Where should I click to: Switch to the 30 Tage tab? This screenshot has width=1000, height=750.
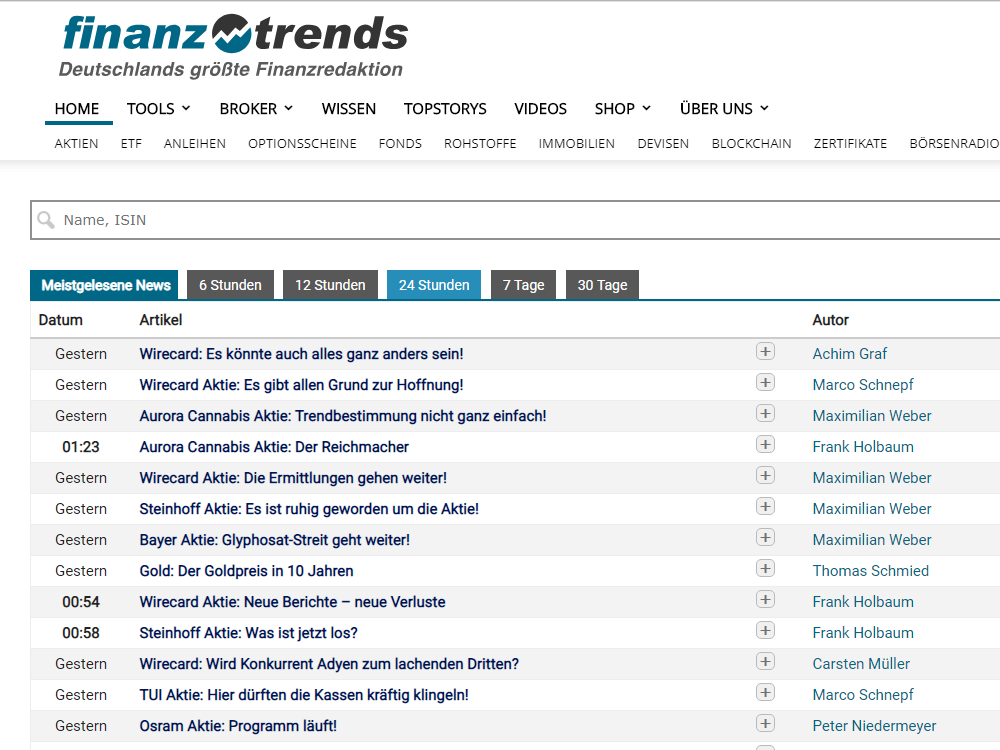603,285
